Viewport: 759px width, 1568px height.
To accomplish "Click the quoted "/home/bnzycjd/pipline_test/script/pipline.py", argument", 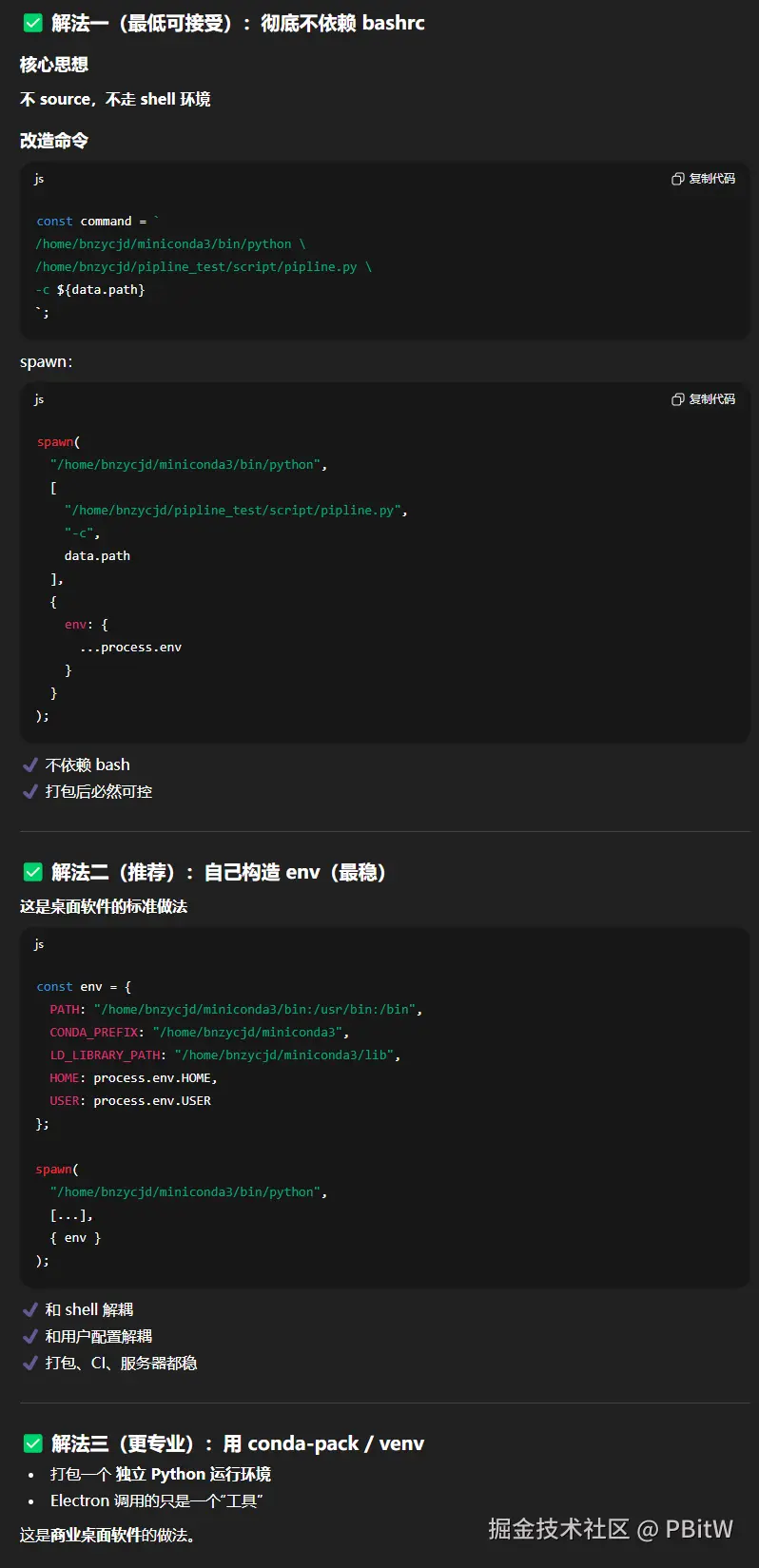I will [x=236, y=510].
